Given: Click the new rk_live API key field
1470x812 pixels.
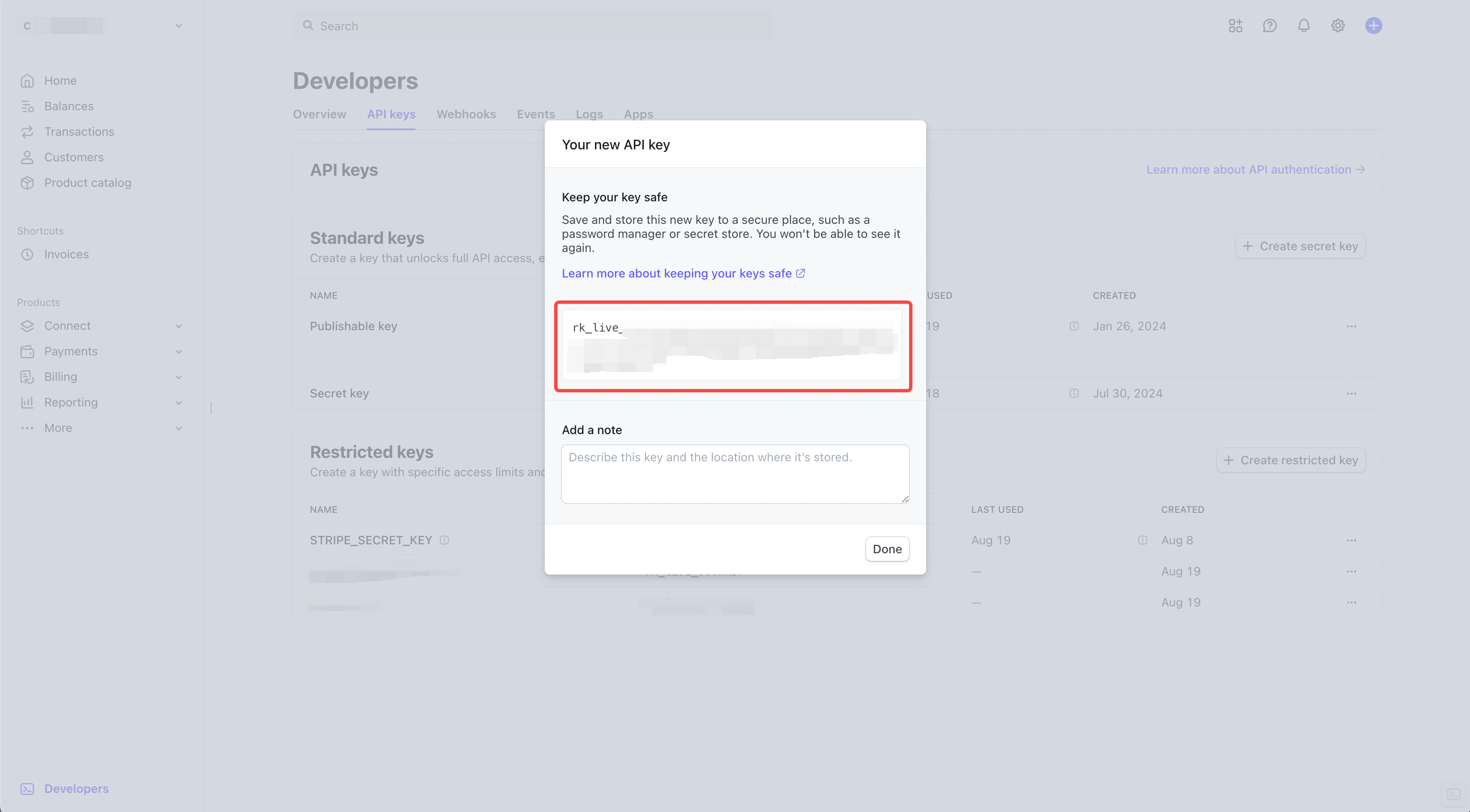Looking at the screenshot, I should [x=732, y=344].
